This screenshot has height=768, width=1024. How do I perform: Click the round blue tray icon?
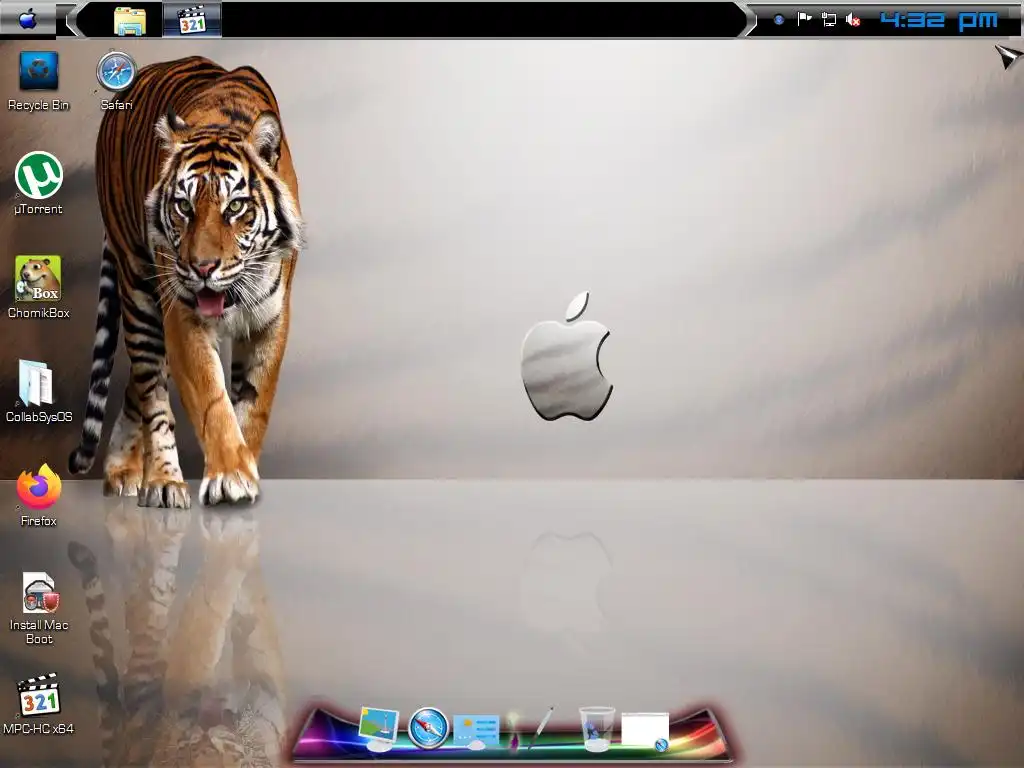tap(778, 20)
